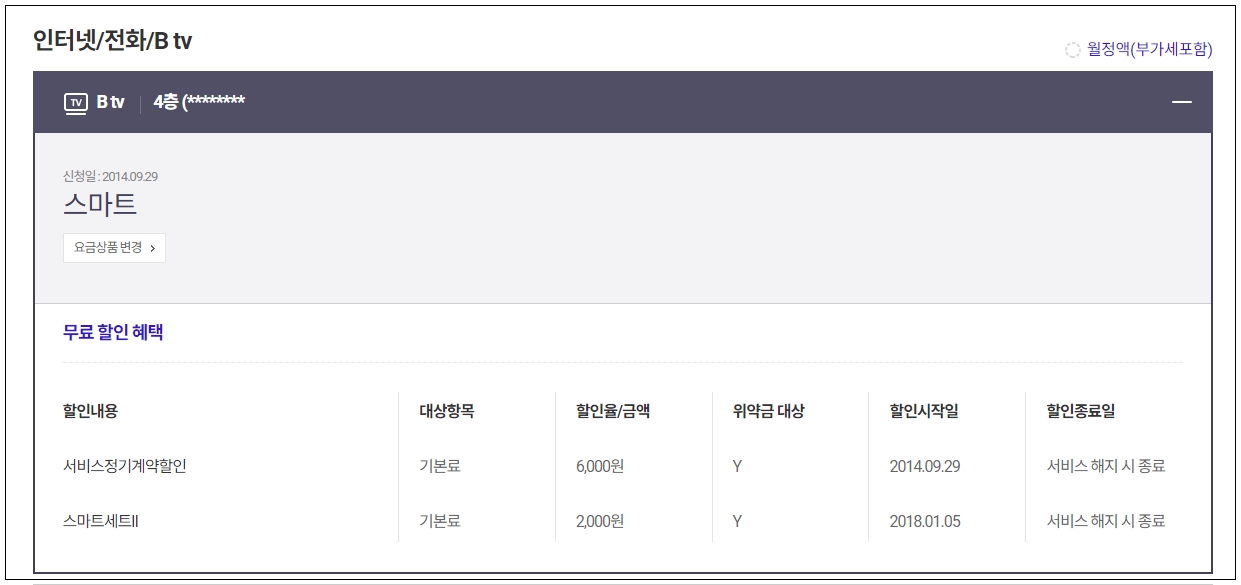Click the 스마트 plan name
This screenshot has width=1241, height=585.
click(100, 205)
